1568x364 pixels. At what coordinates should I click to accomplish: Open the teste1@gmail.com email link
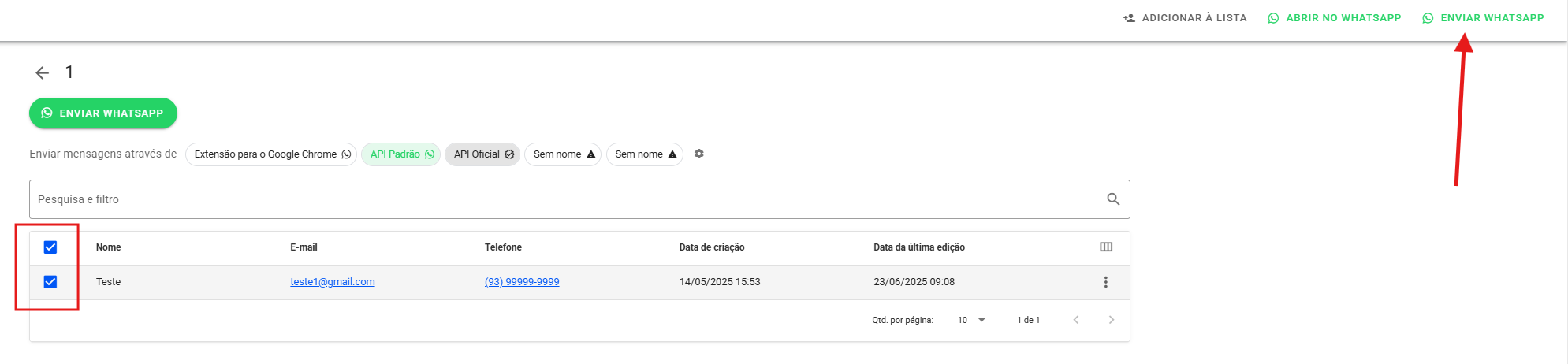click(332, 282)
